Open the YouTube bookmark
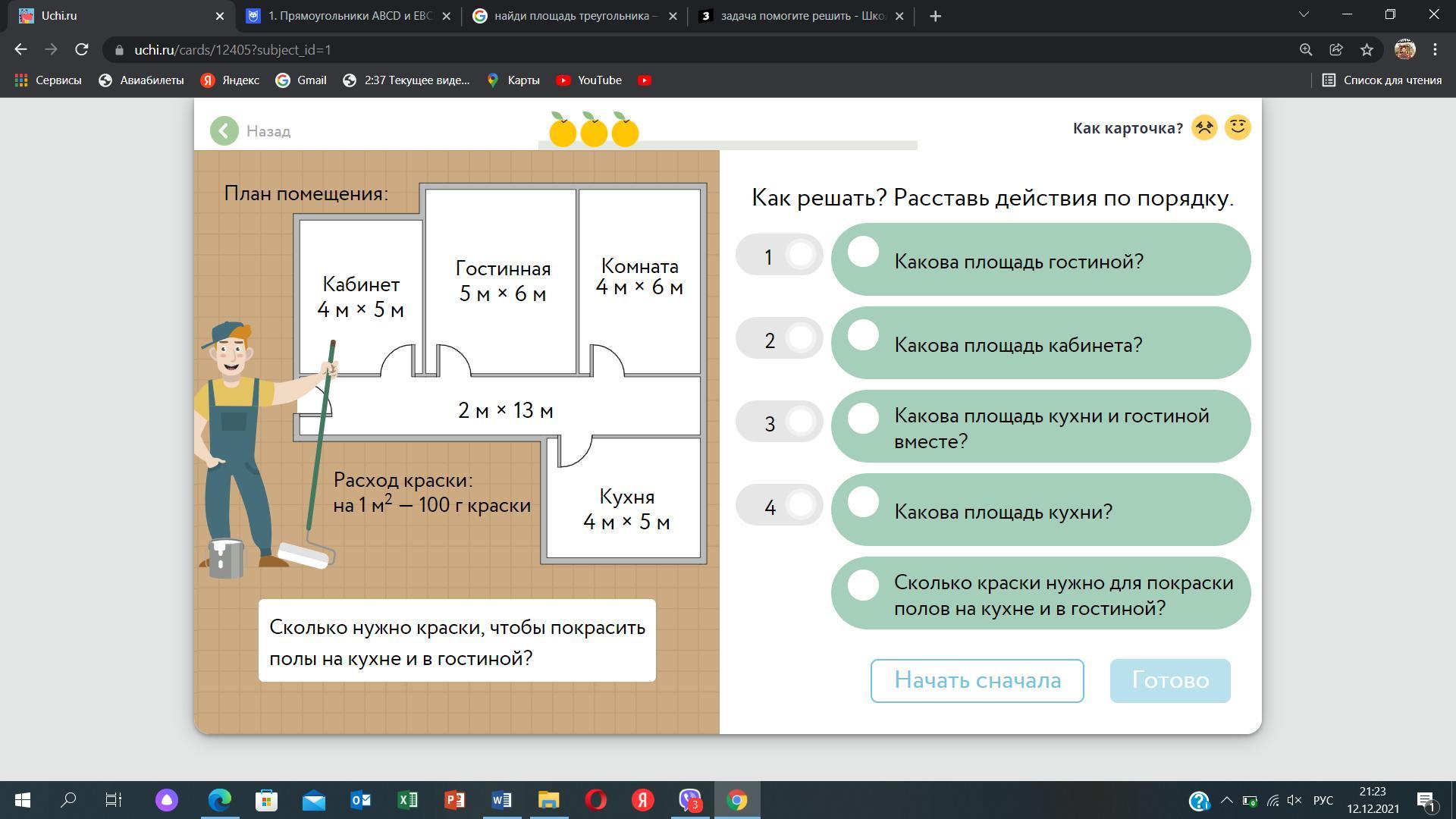This screenshot has height=819, width=1456. click(x=589, y=80)
